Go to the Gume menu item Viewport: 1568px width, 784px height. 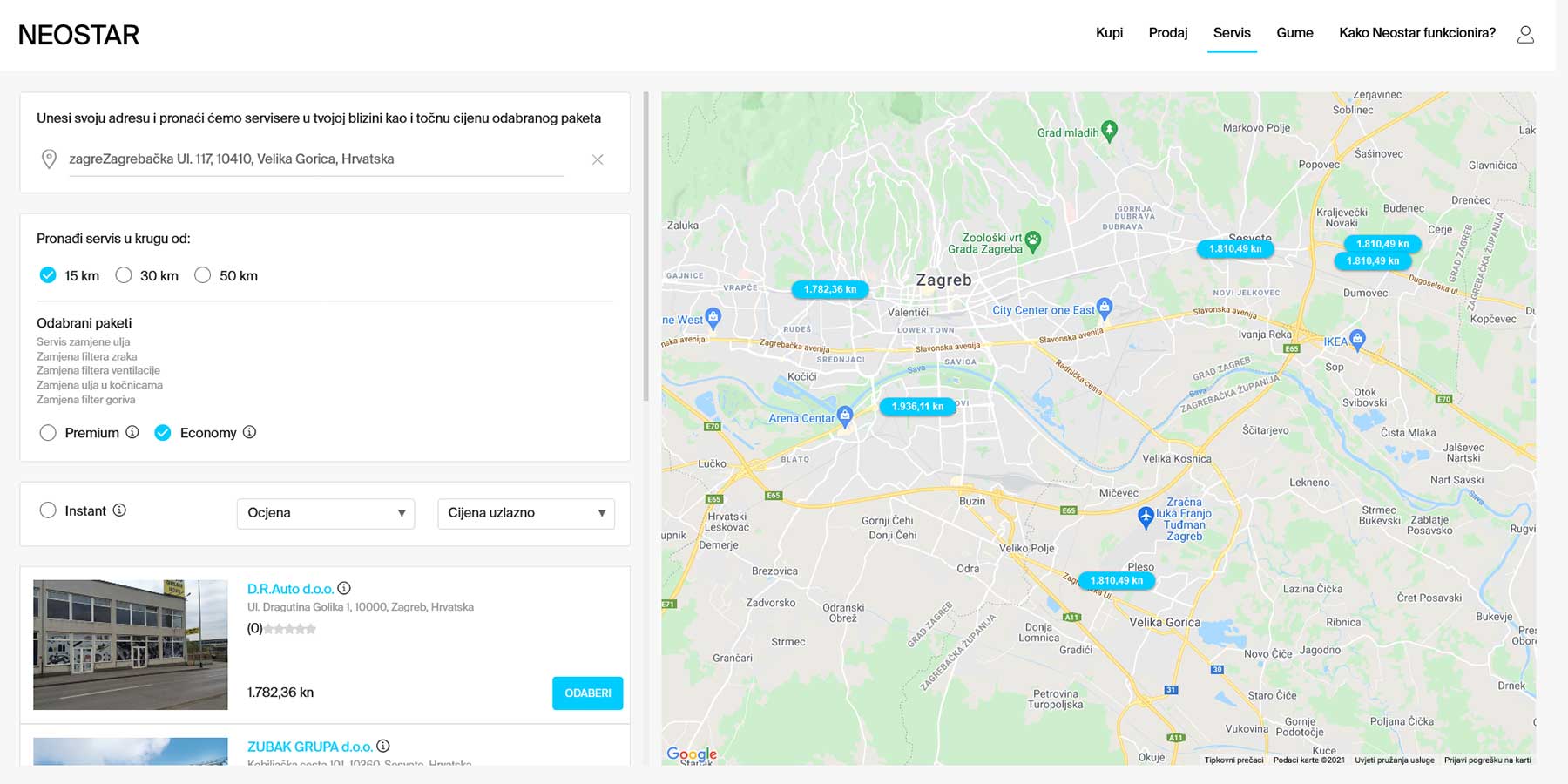(x=1294, y=33)
